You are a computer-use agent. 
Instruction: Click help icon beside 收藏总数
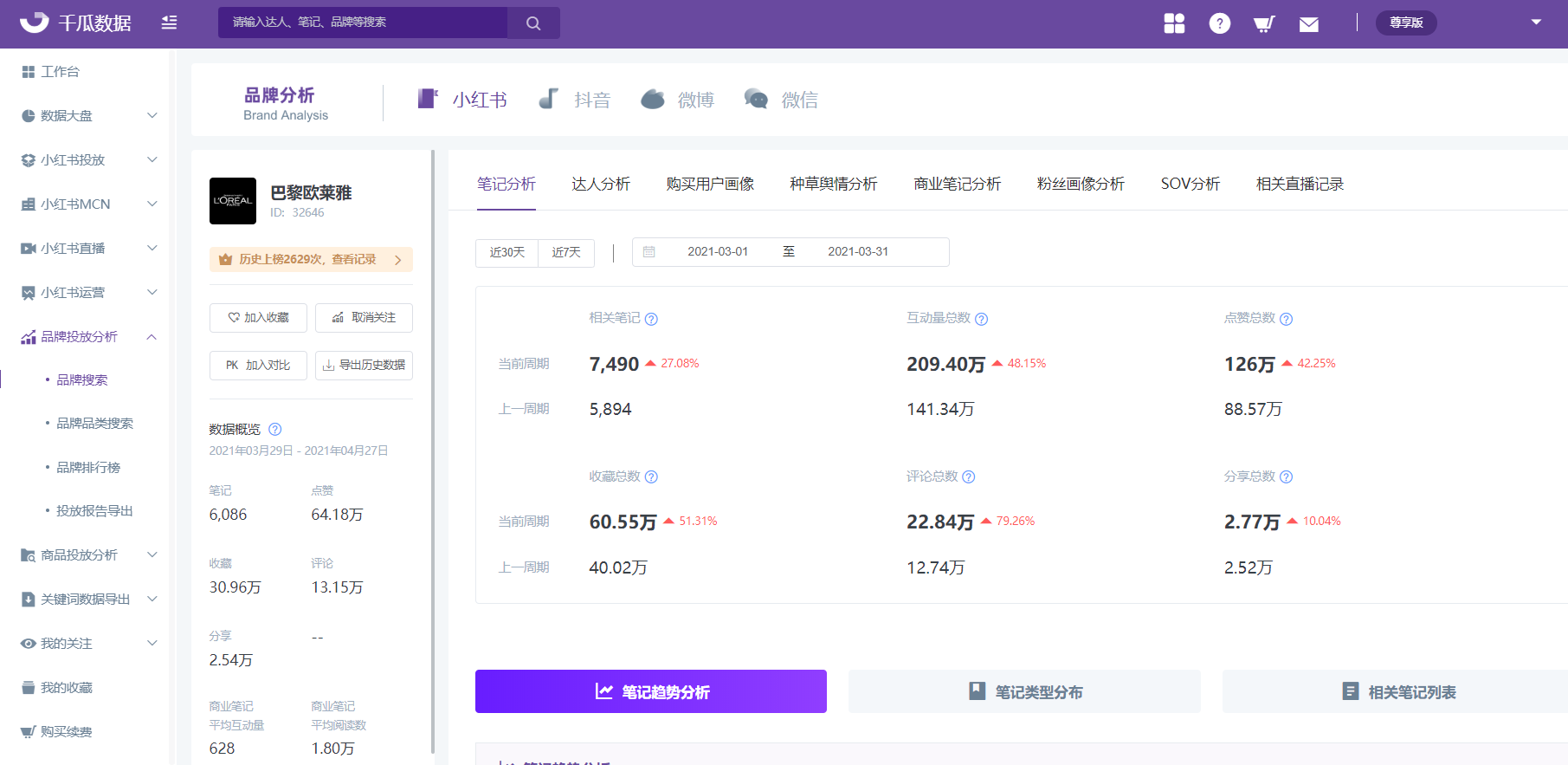[x=652, y=477]
